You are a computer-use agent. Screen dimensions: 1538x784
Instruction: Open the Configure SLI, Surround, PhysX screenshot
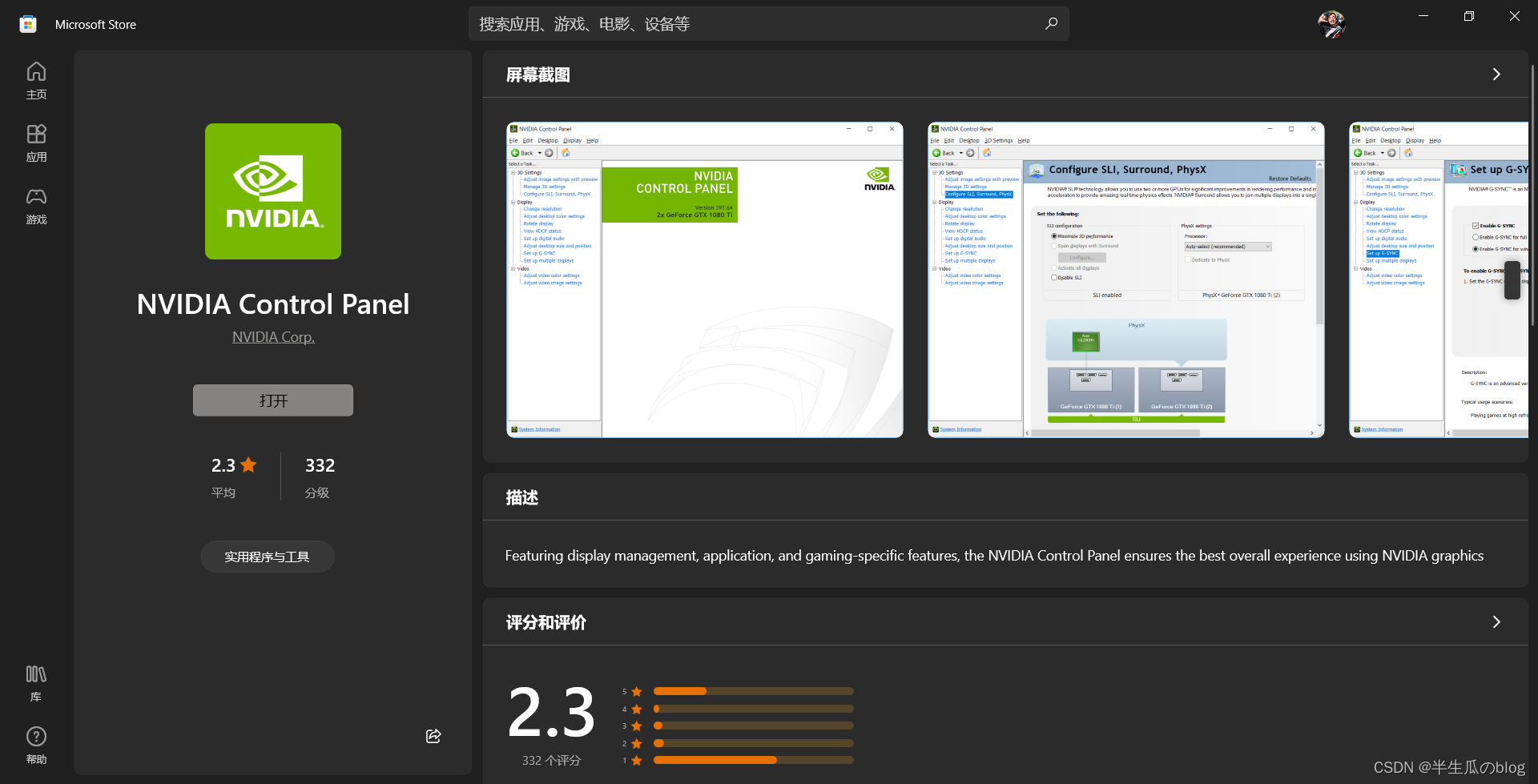(x=1126, y=279)
